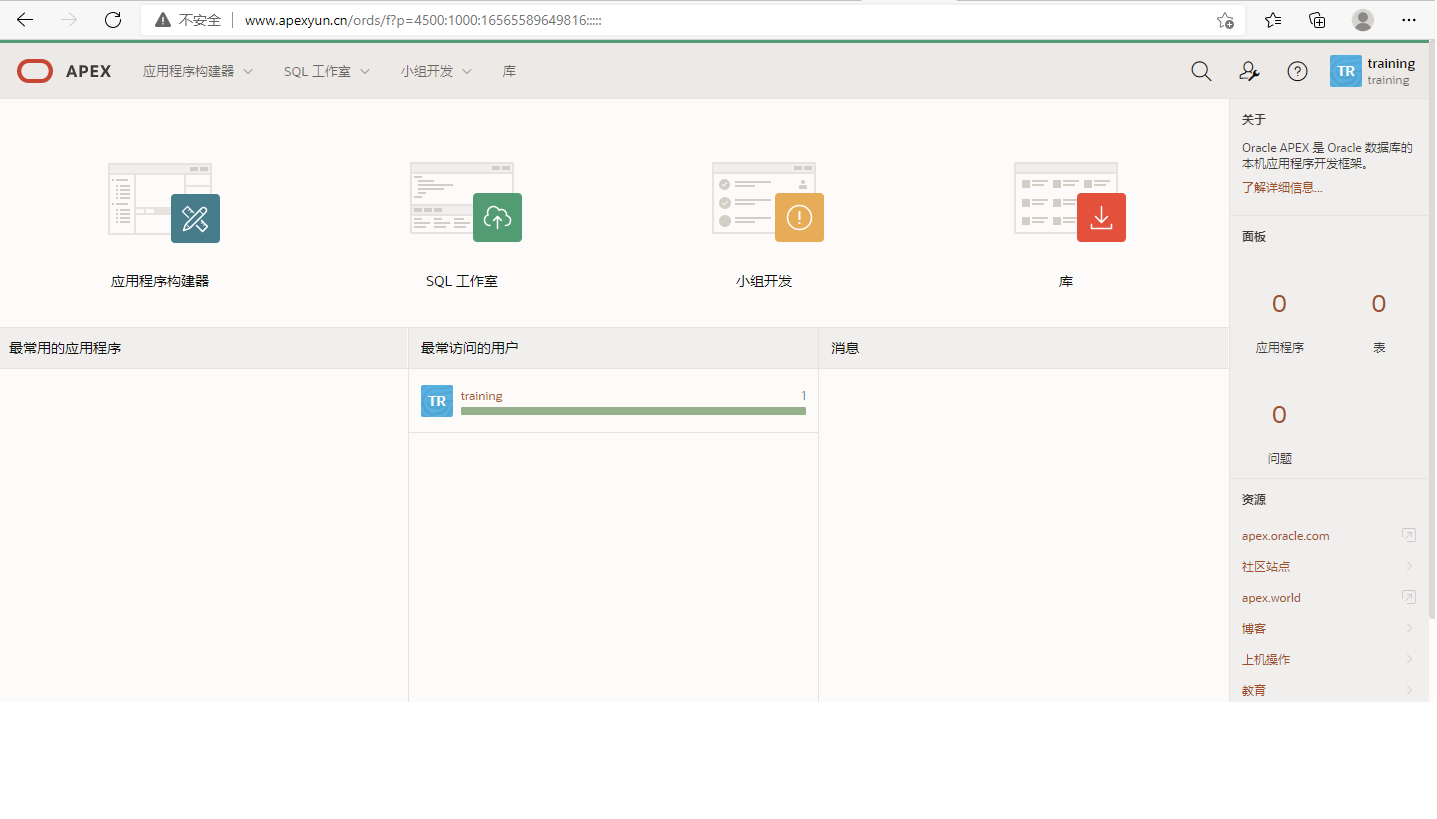Click external link icon beside apex.oracle.com
The height and width of the screenshot is (819, 1437).
point(1409,535)
